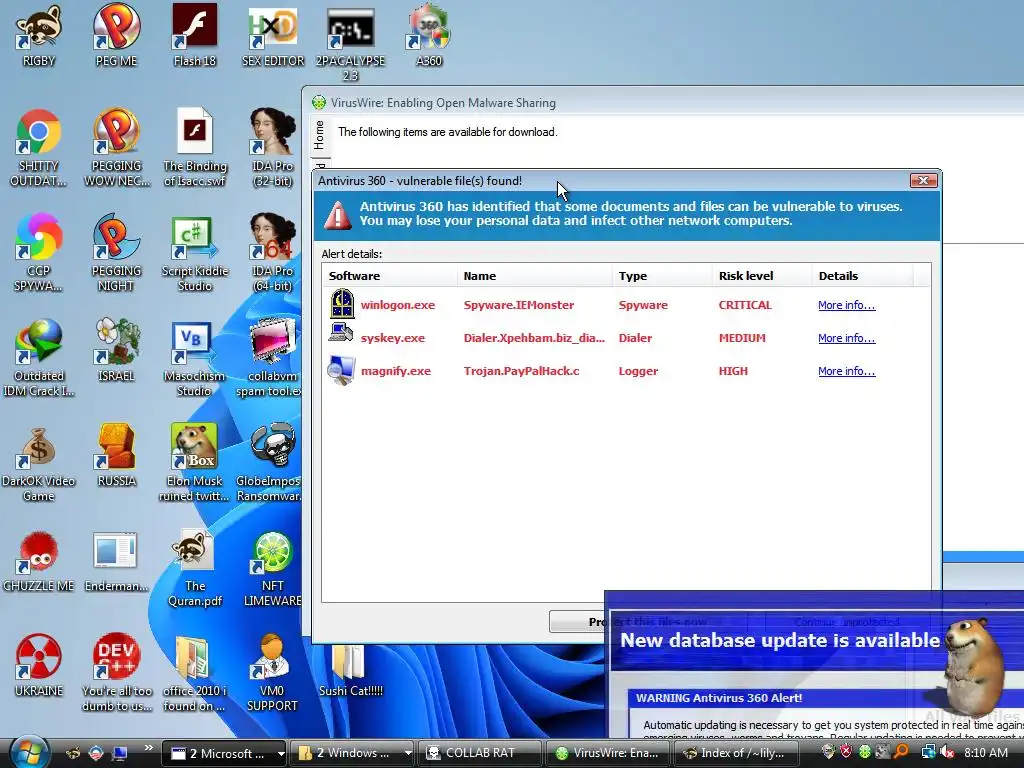Open The Quran.pdf file
This screenshot has width=1024, height=768.
click(195, 568)
